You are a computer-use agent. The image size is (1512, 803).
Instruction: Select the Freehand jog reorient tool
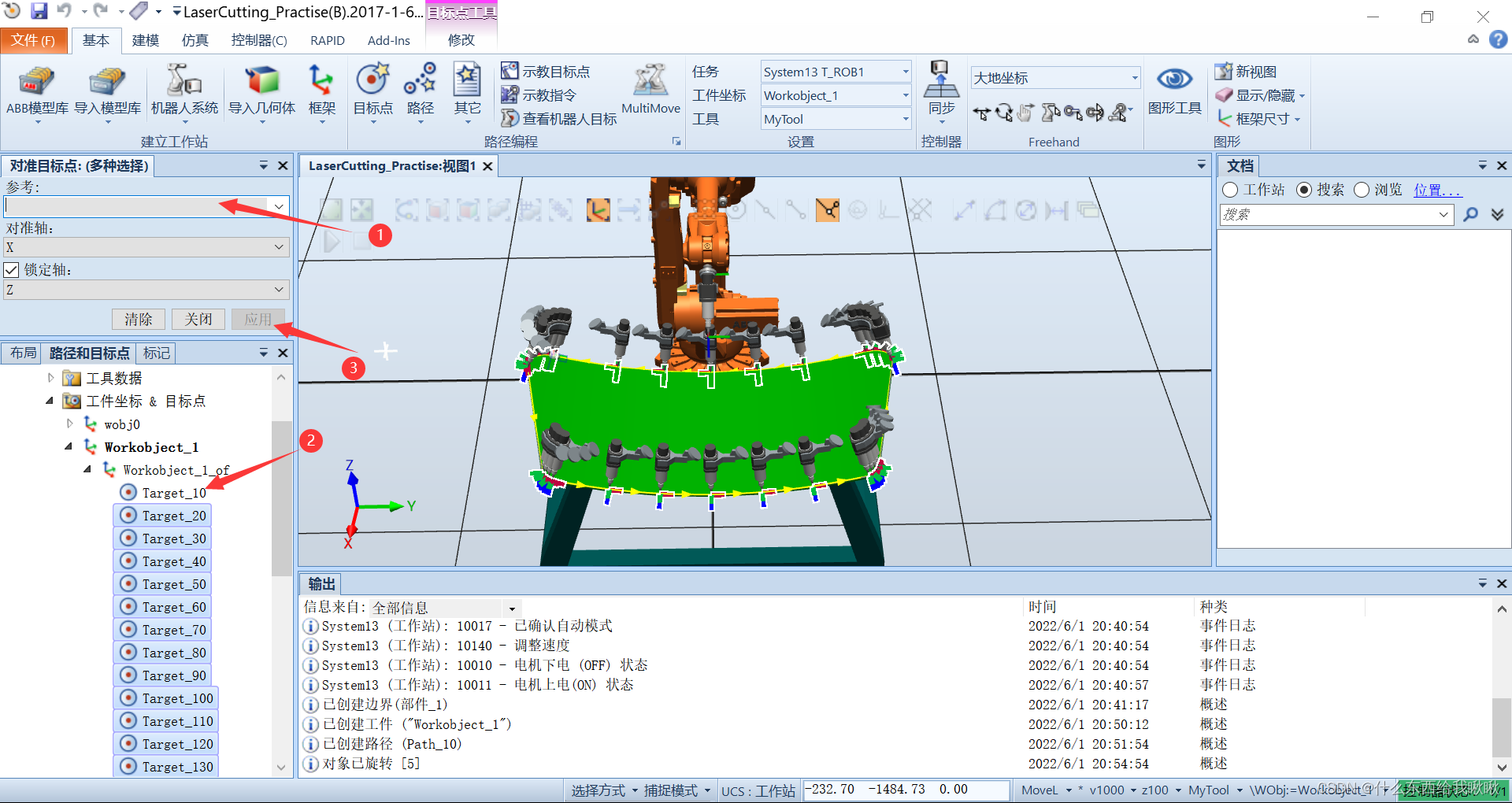1095,113
